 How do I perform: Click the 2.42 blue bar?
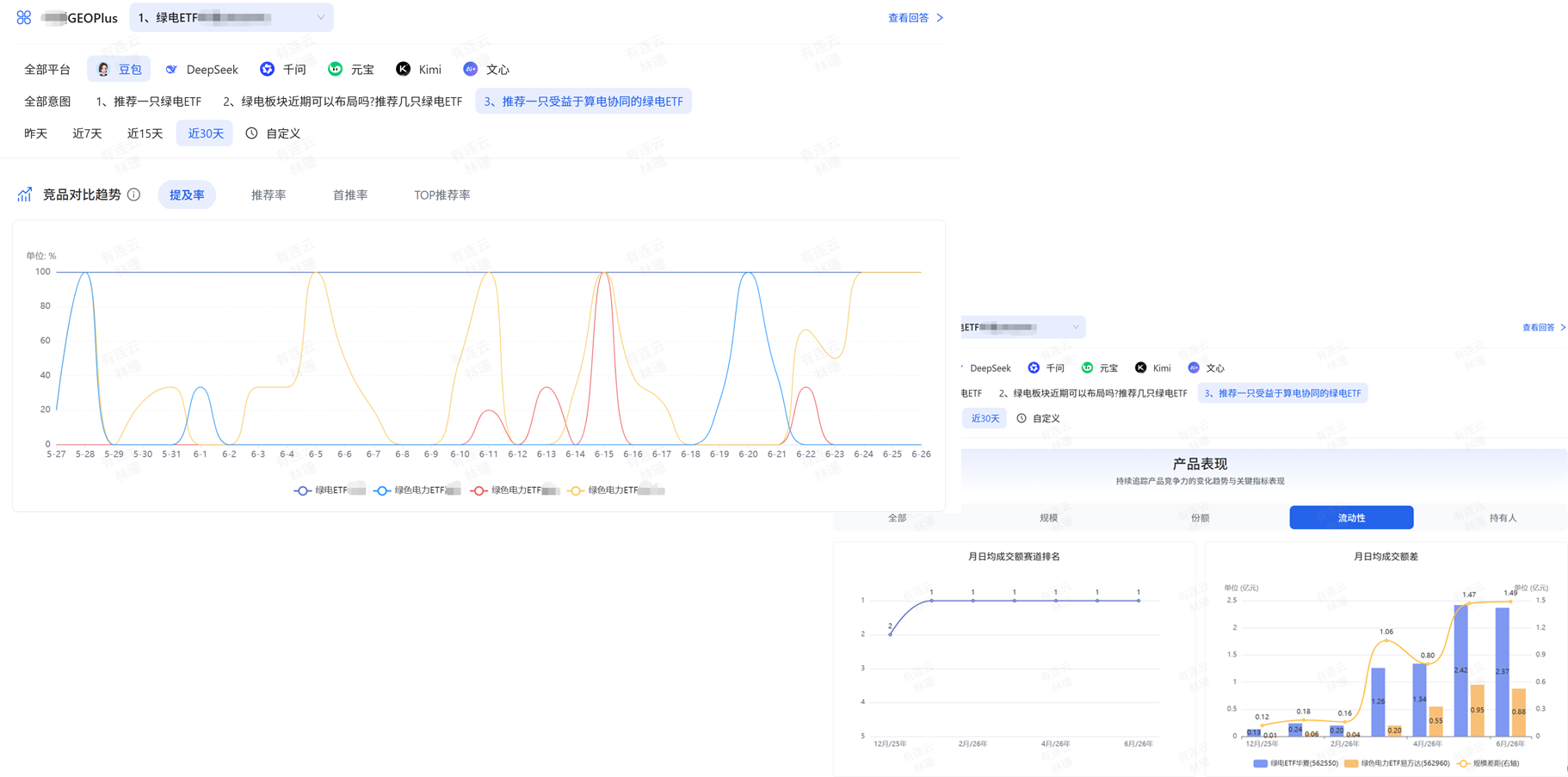pyautogui.click(x=1461, y=670)
